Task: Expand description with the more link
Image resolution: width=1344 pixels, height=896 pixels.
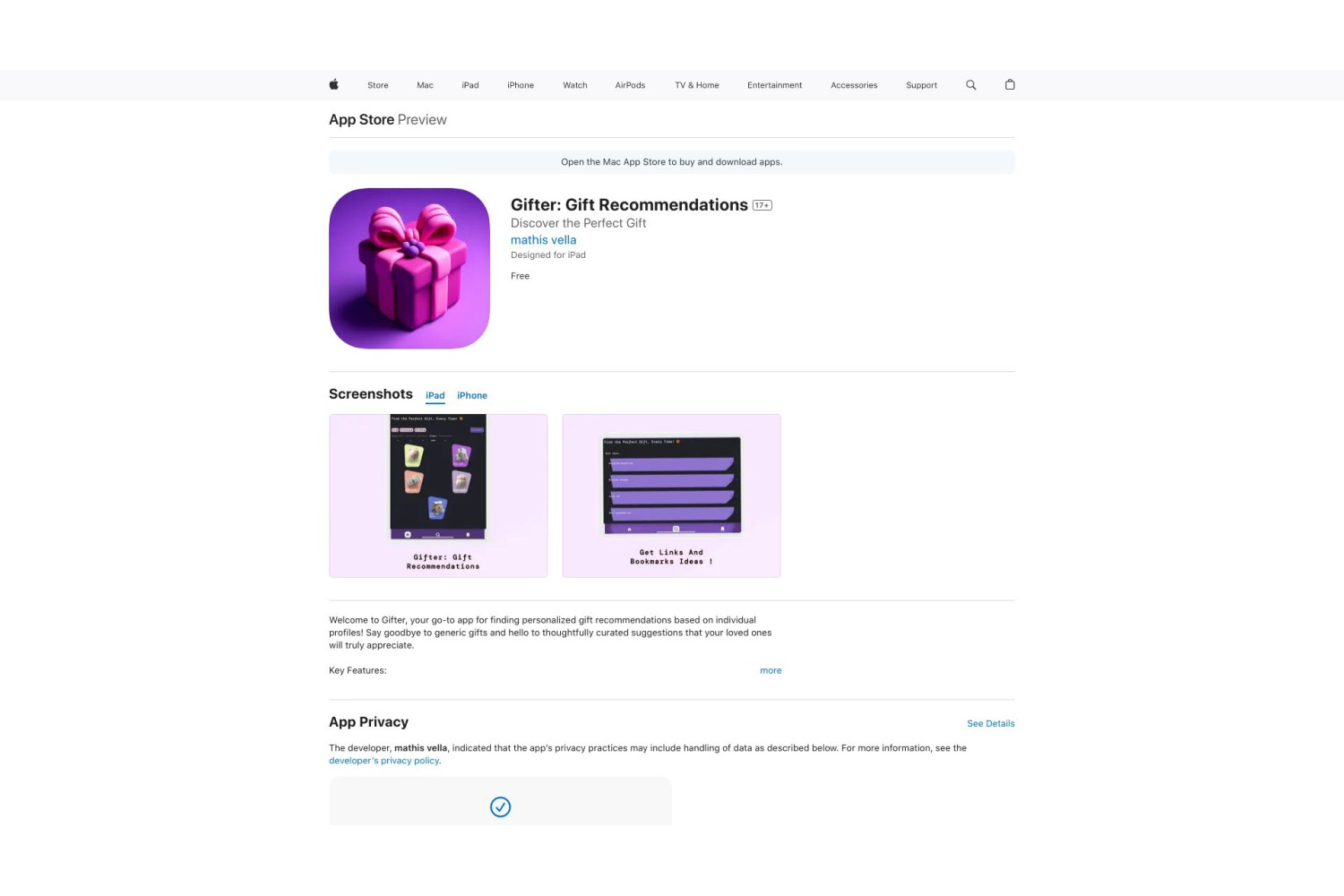Action: (x=771, y=670)
